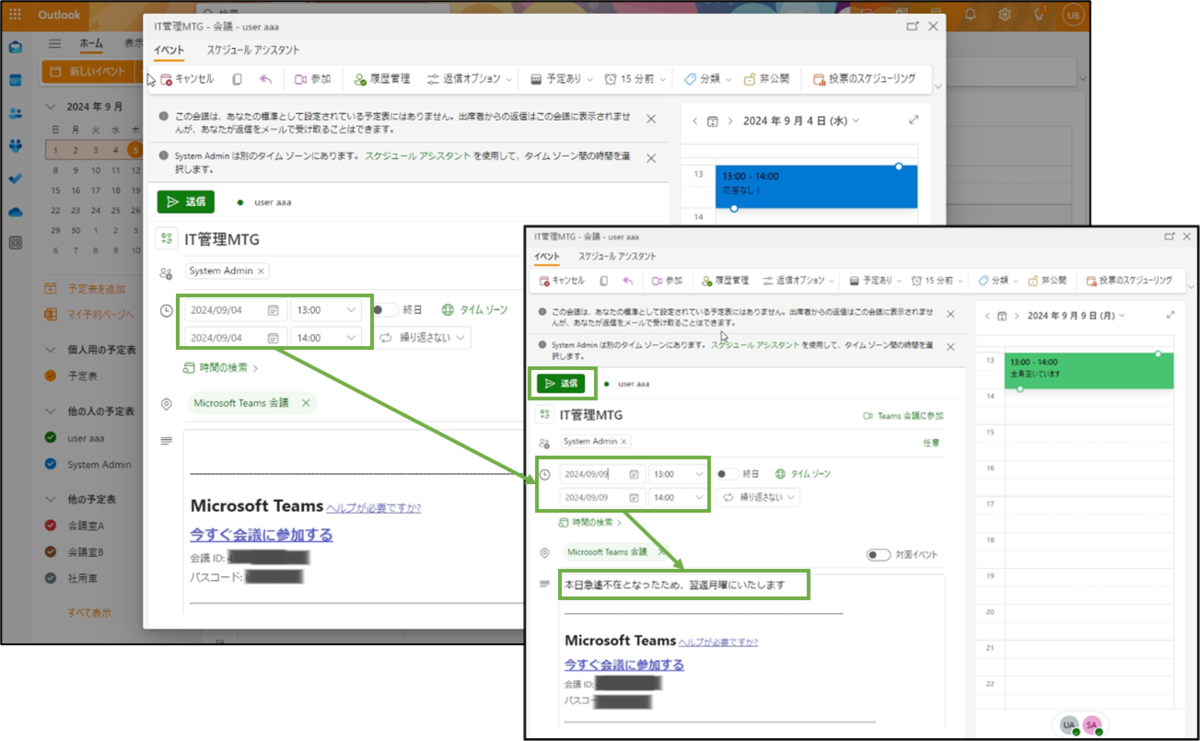This screenshot has width=1200, height=741.
Task: Toggle 終日 switch in the 9月9日 window
Action: (728, 474)
